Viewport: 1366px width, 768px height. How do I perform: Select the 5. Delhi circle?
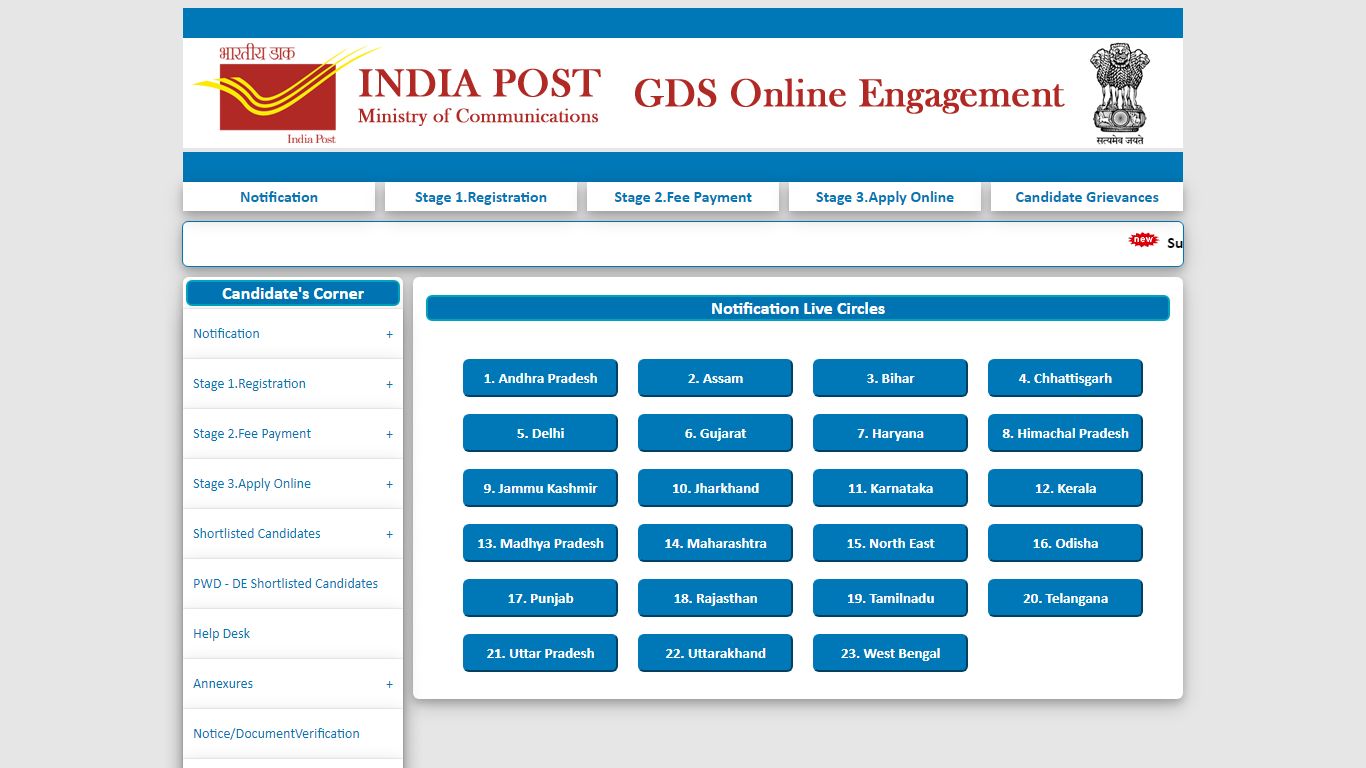click(540, 433)
